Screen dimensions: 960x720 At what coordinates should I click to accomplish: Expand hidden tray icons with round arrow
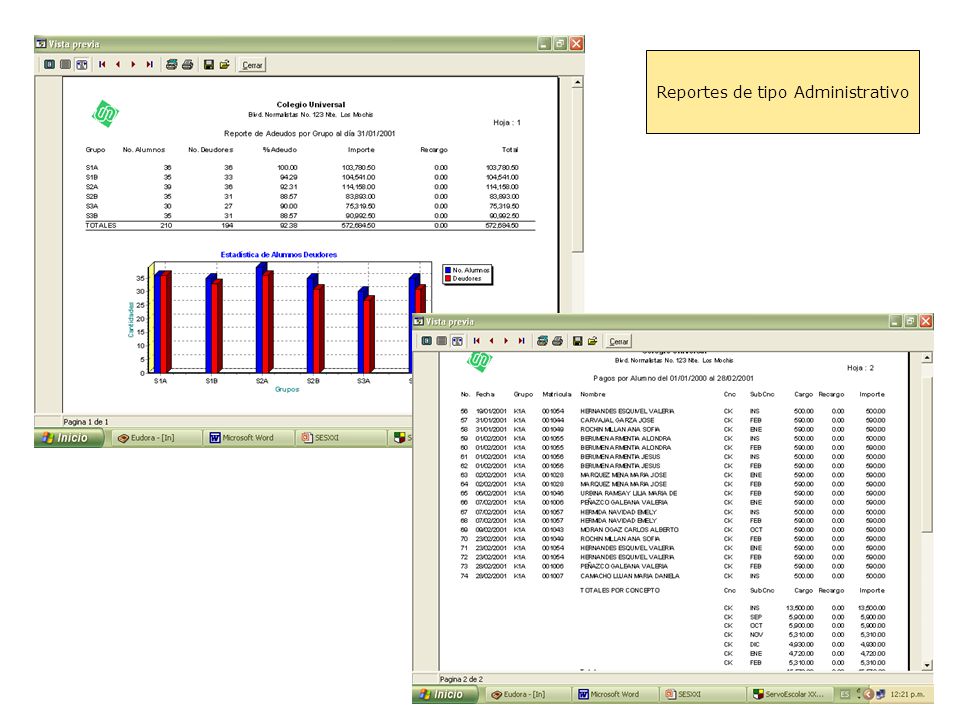click(868, 694)
